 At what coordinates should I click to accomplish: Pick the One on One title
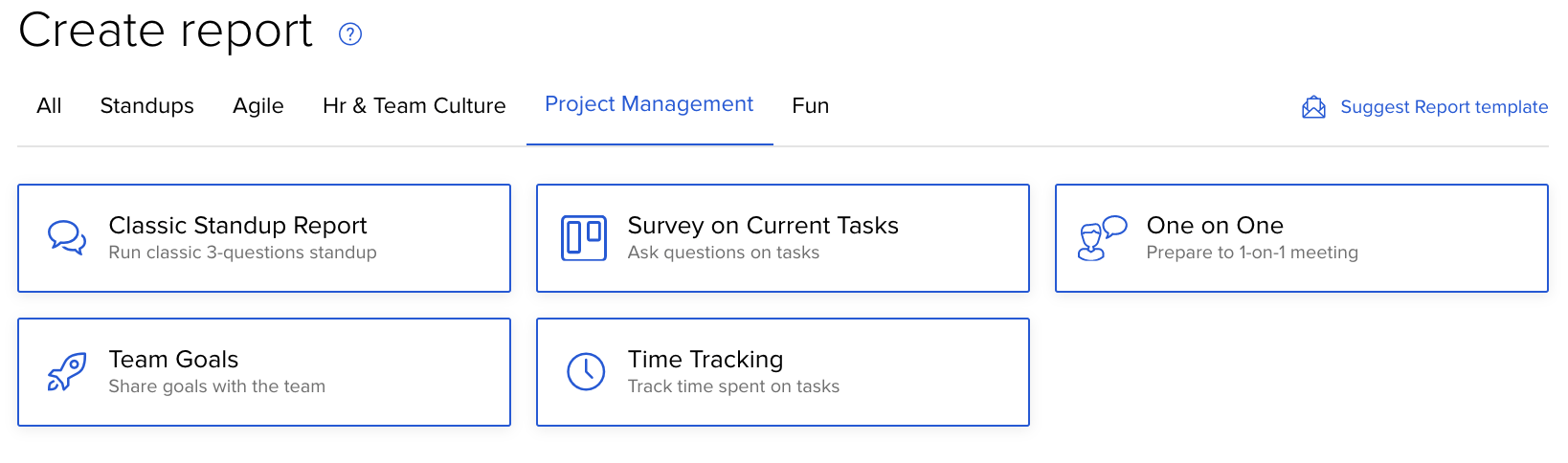[1215, 225]
